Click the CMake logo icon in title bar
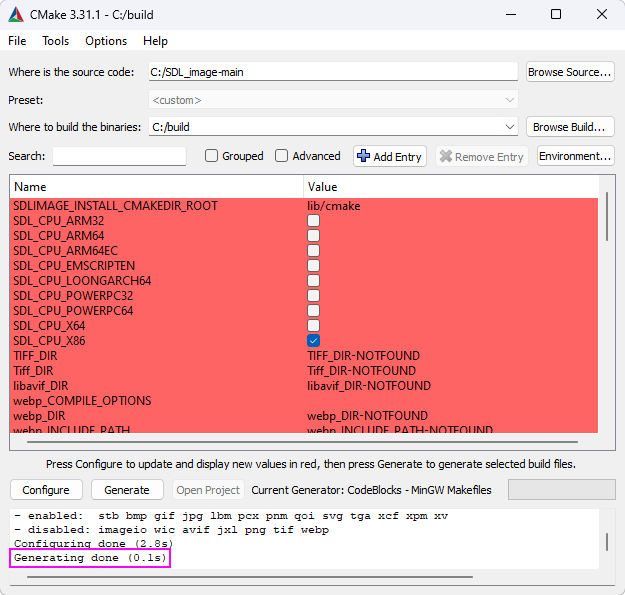Image resolution: width=625 pixels, height=595 pixels. click(16, 15)
